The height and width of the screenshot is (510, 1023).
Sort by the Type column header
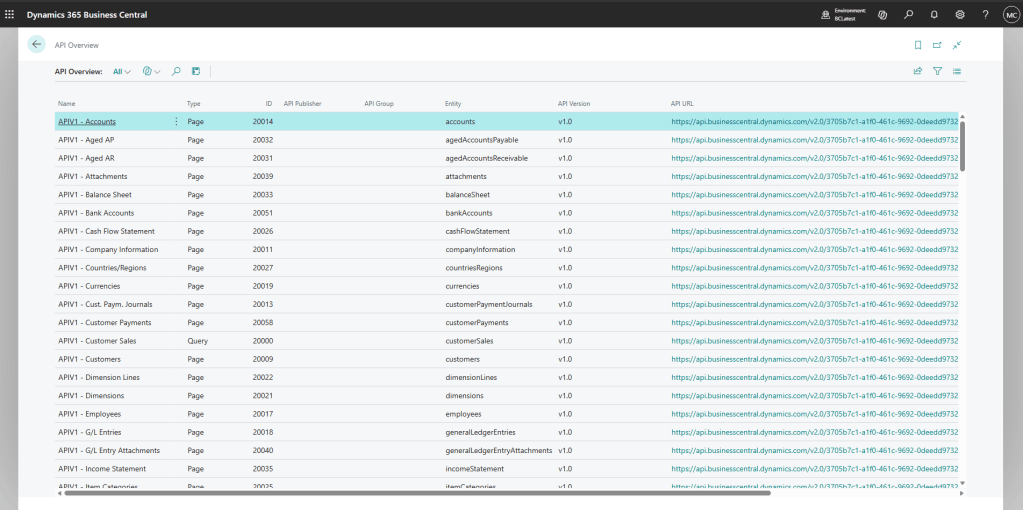point(194,104)
